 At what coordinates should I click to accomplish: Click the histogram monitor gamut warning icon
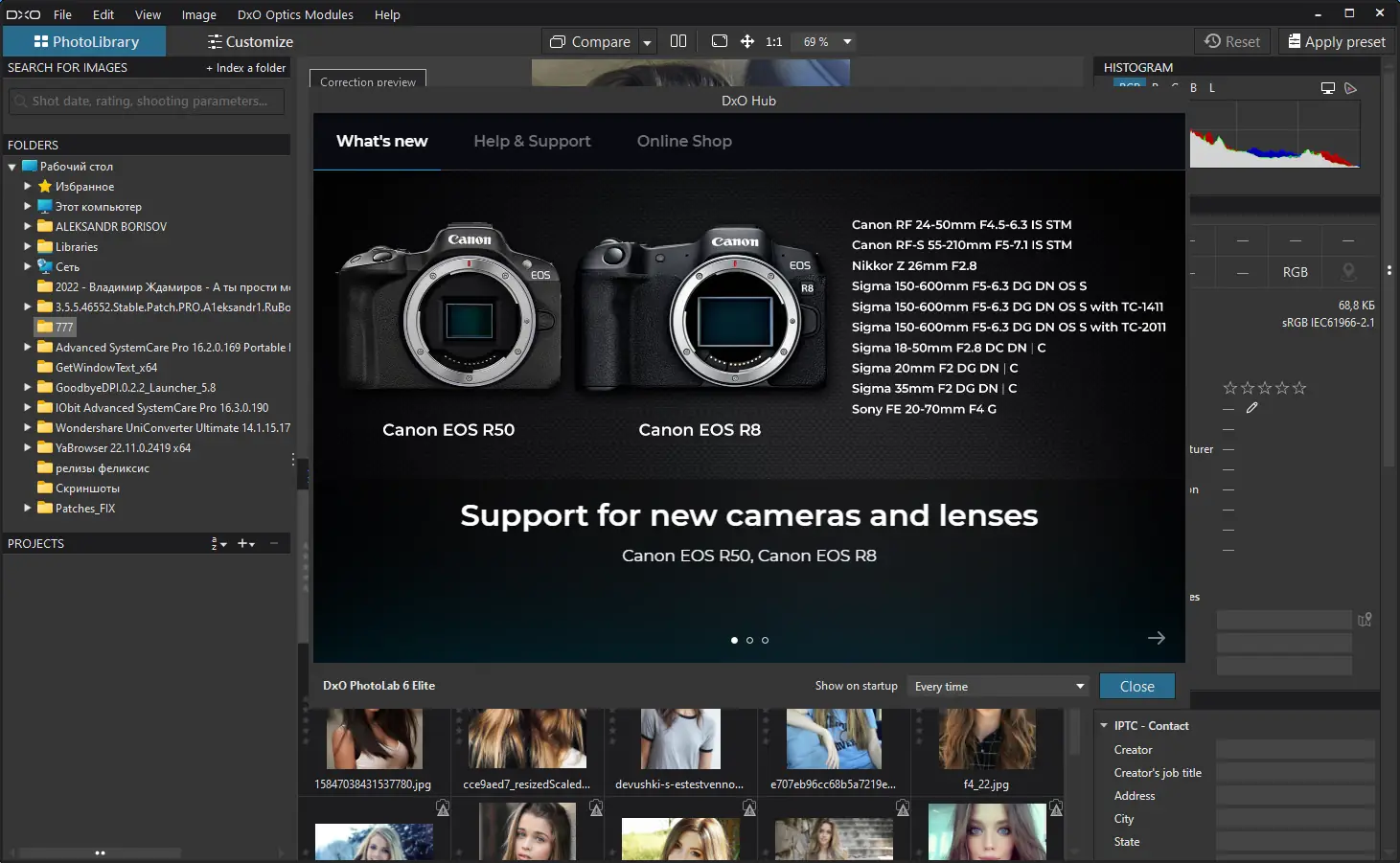(1327, 88)
